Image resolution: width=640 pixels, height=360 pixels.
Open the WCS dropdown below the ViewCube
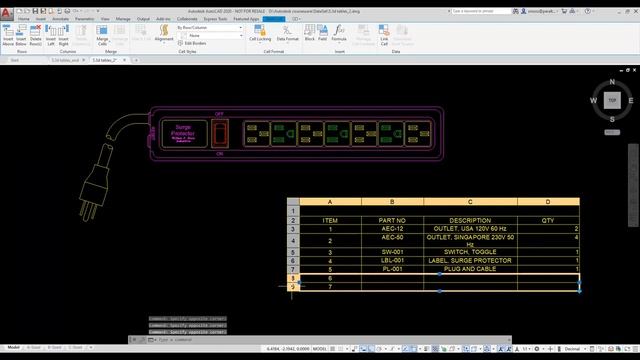point(612,132)
